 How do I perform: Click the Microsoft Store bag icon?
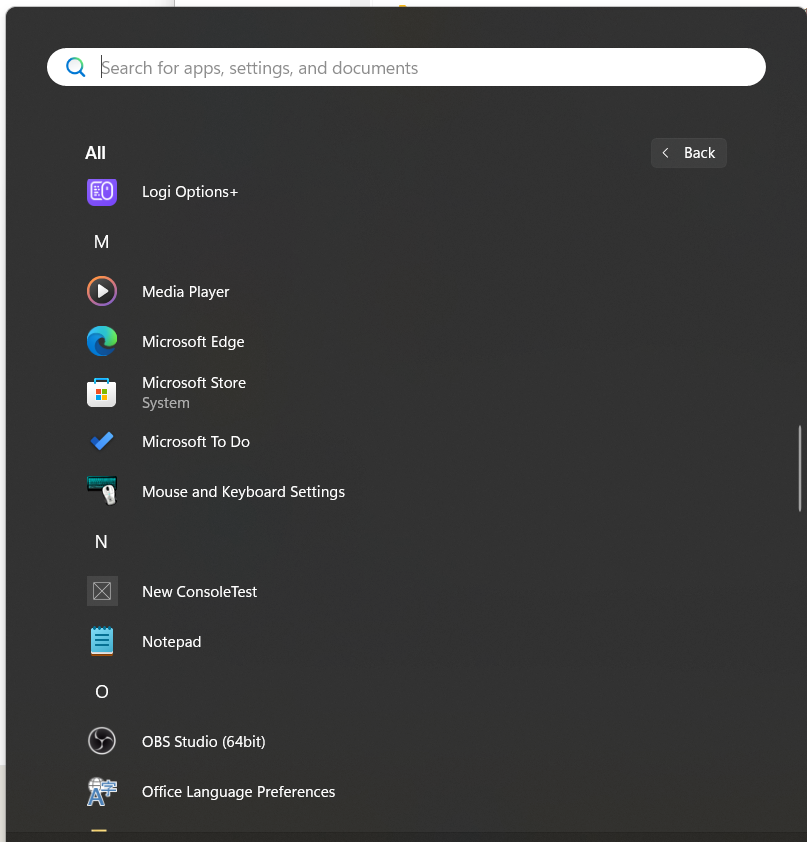pyautogui.click(x=102, y=392)
